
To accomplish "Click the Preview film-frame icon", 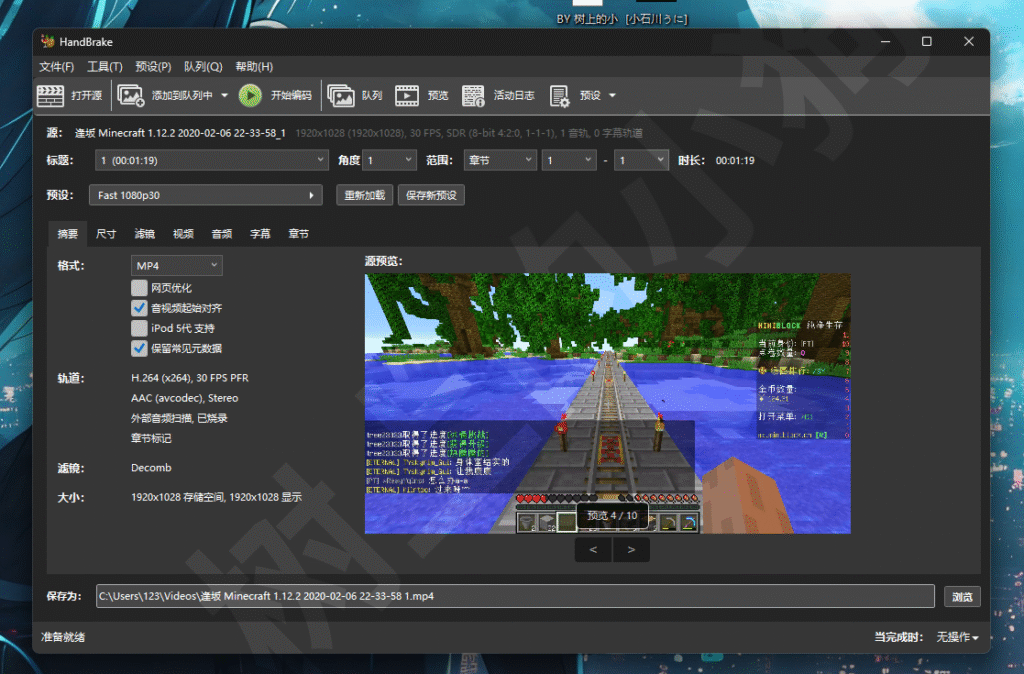I will pos(406,95).
